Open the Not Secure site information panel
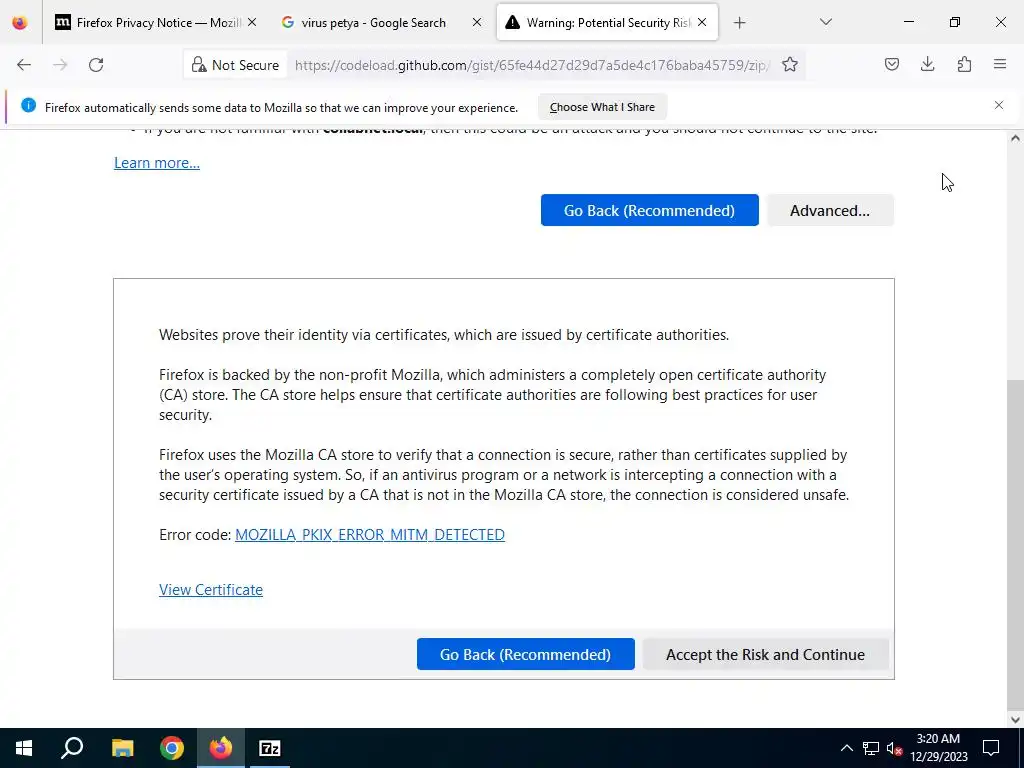 click(x=235, y=65)
